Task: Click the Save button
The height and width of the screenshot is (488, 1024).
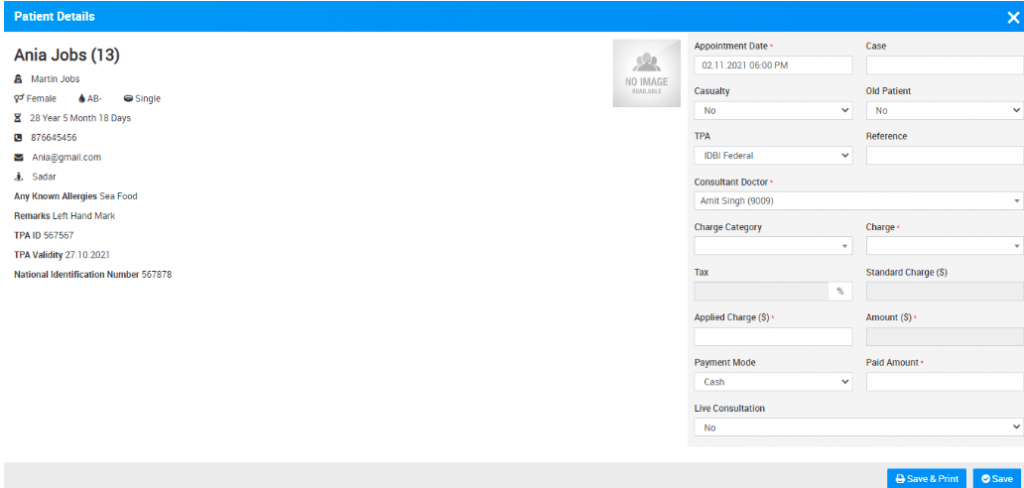Action: [997, 479]
